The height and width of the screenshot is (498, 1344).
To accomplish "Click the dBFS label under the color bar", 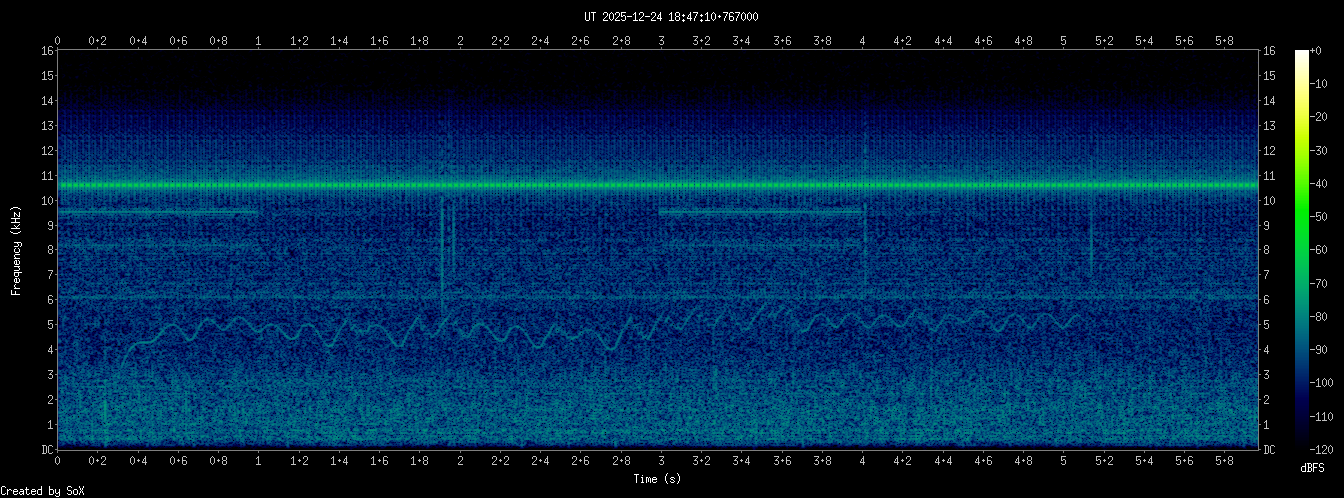I will point(1313,468).
